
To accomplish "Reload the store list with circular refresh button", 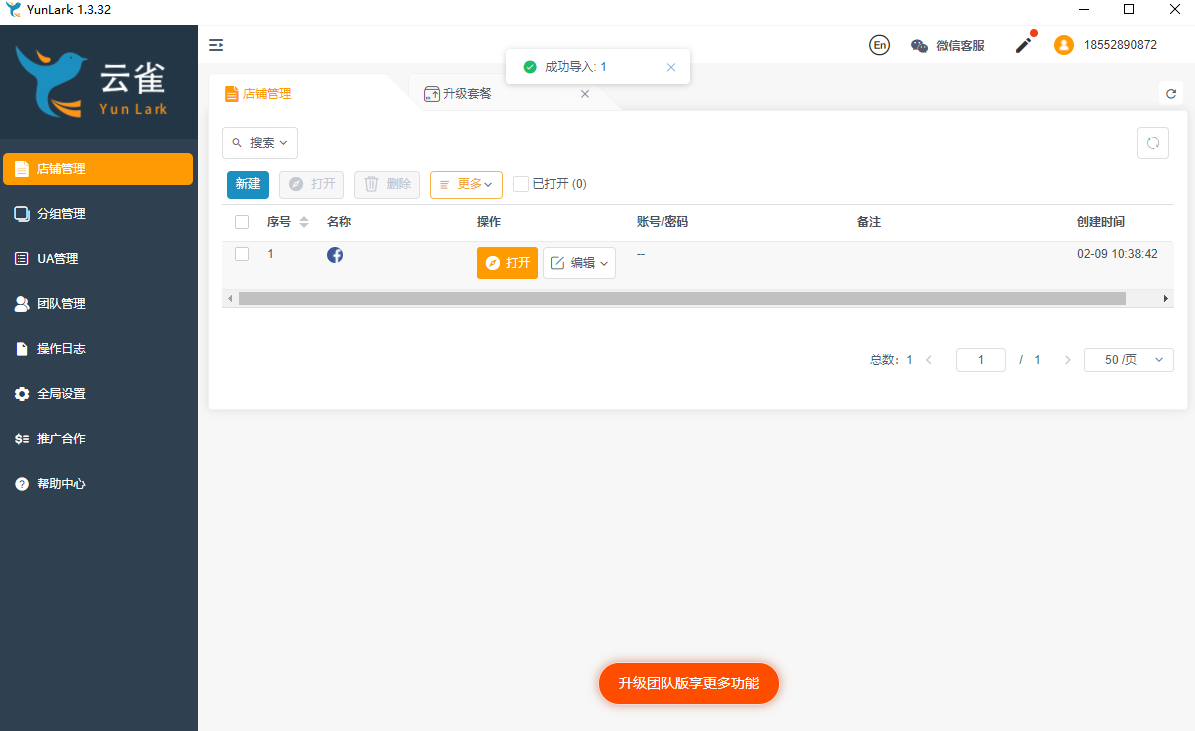I will click(x=1152, y=143).
